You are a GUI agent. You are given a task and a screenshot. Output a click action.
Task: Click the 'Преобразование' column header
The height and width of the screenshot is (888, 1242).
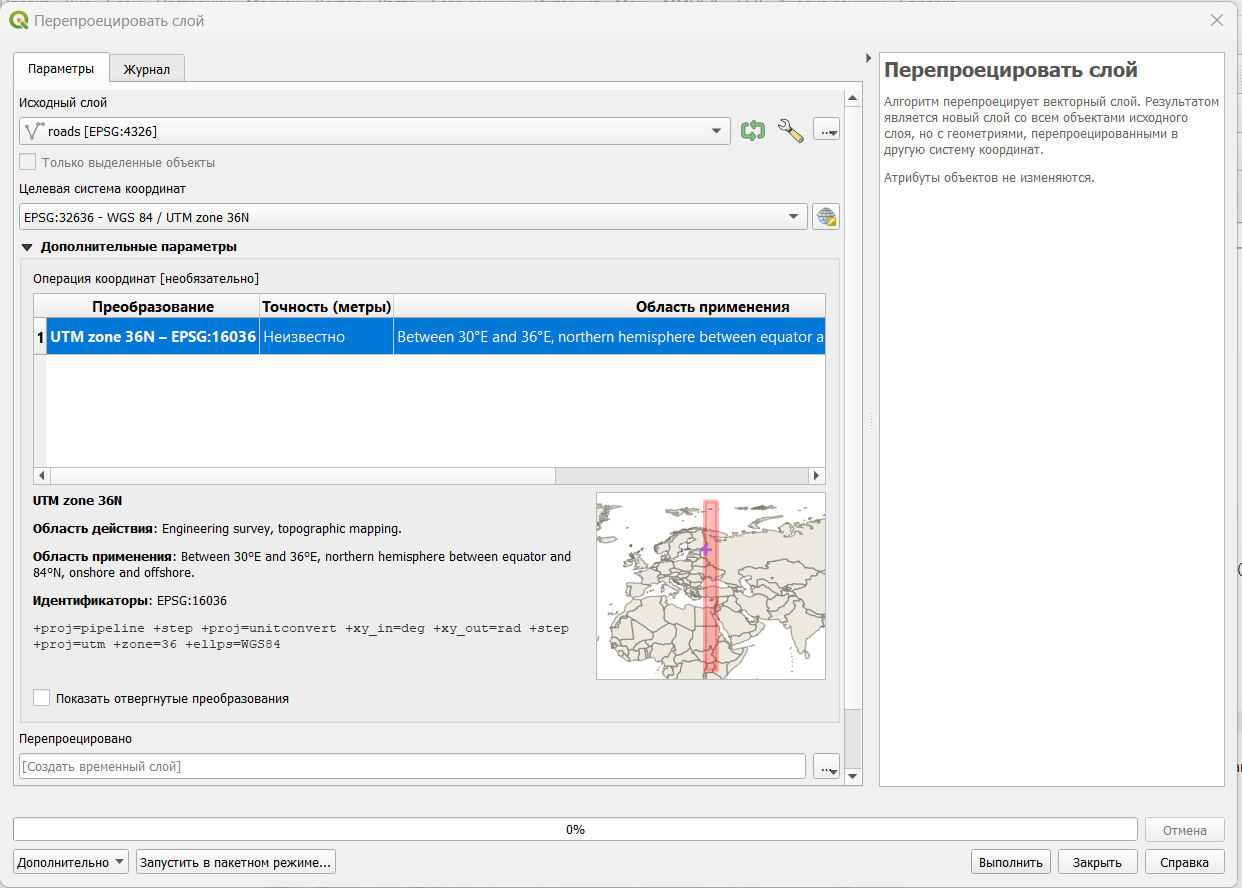pyautogui.click(x=153, y=307)
